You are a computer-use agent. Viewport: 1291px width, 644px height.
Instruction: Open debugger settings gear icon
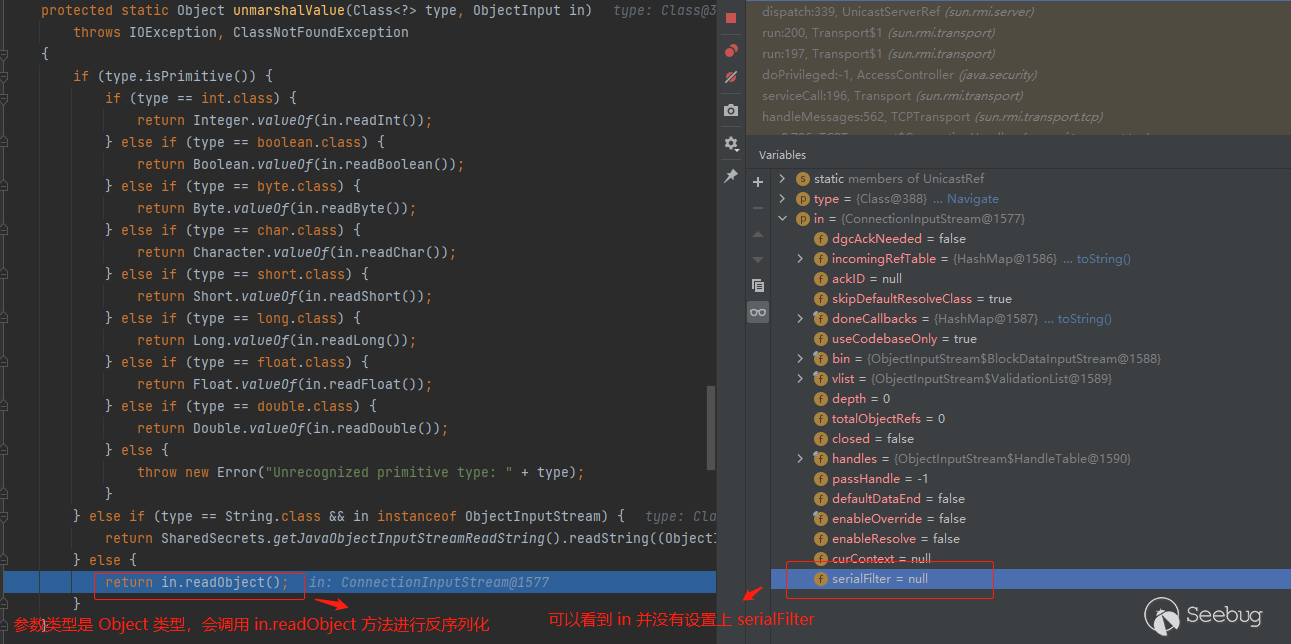click(x=731, y=144)
